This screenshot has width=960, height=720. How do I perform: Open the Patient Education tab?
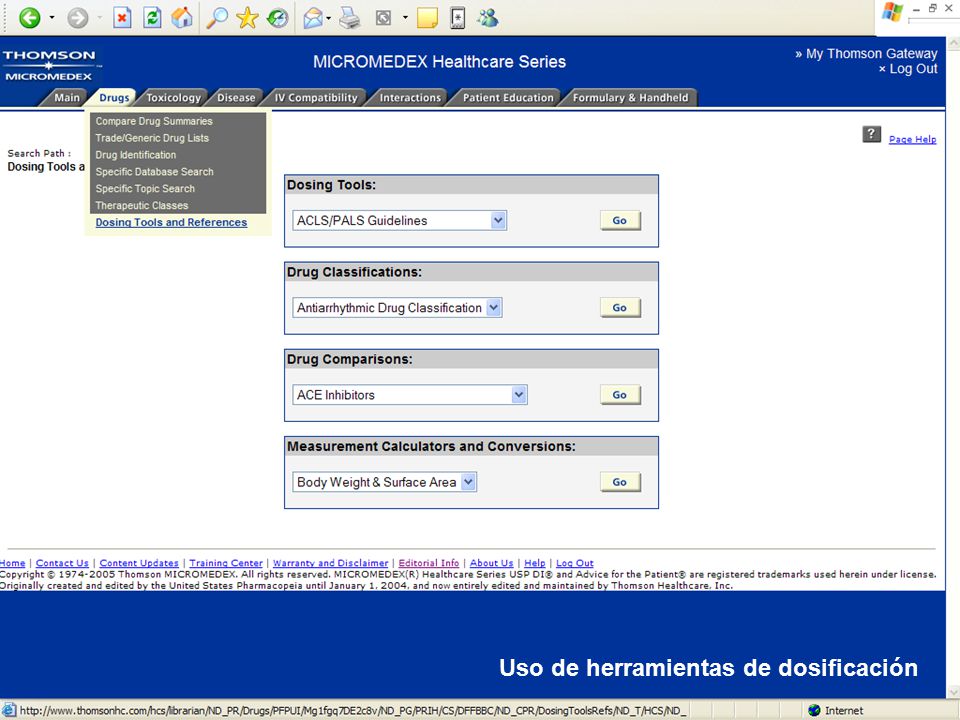[x=508, y=98]
